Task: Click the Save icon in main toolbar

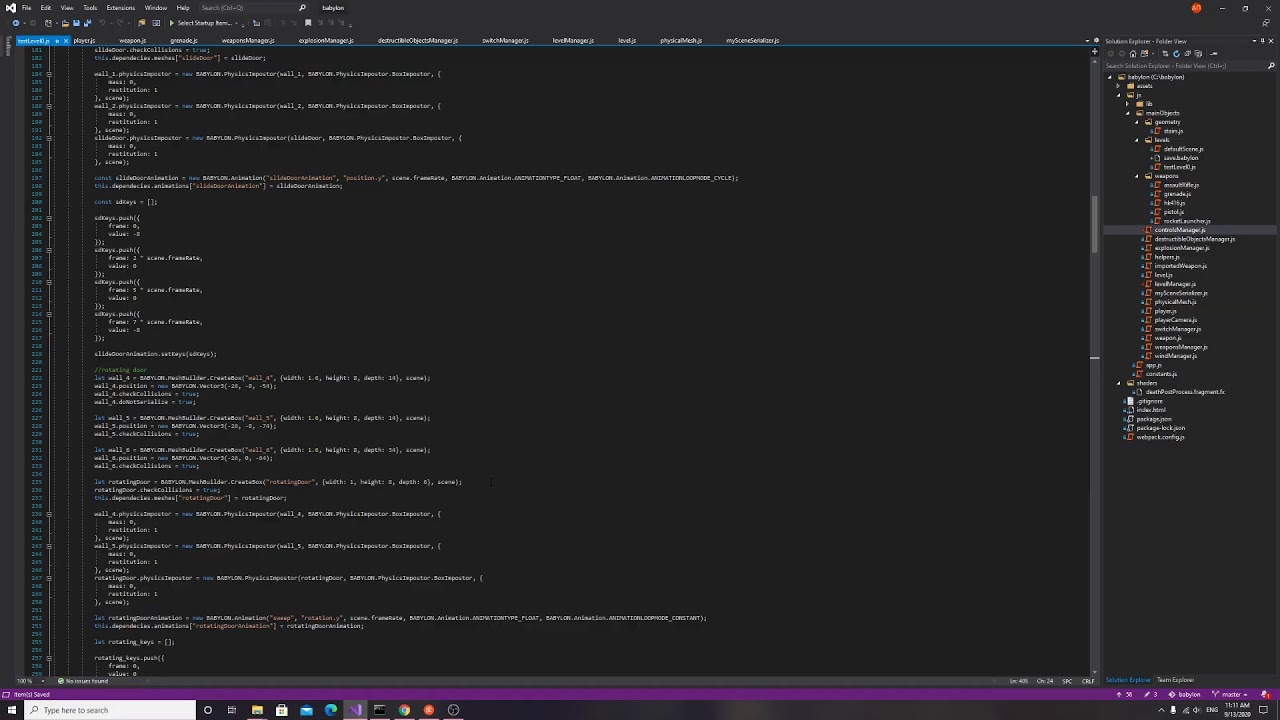Action: tap(76, 23)
